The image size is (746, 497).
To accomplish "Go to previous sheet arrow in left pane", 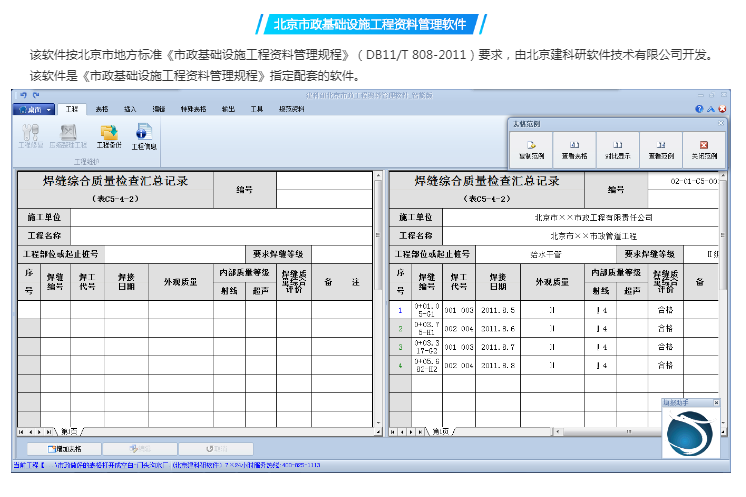I will (30, 432).
